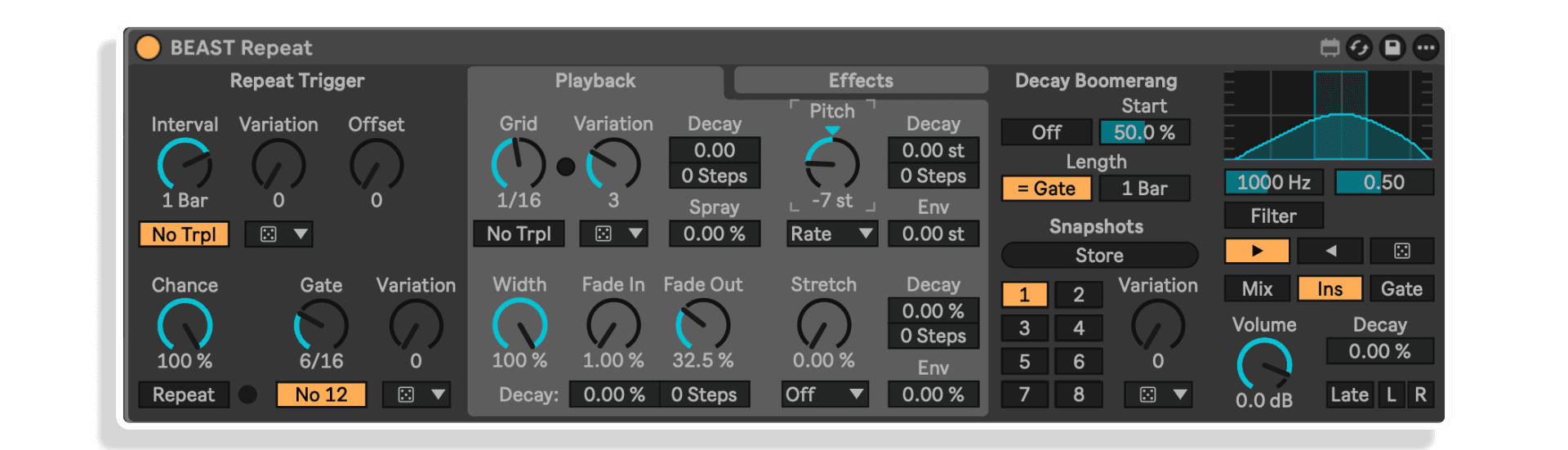Toggle the round dot next to Repeat button
Image resolution: width=1568 pixels, height=450 pixels.
click(247, 395)
